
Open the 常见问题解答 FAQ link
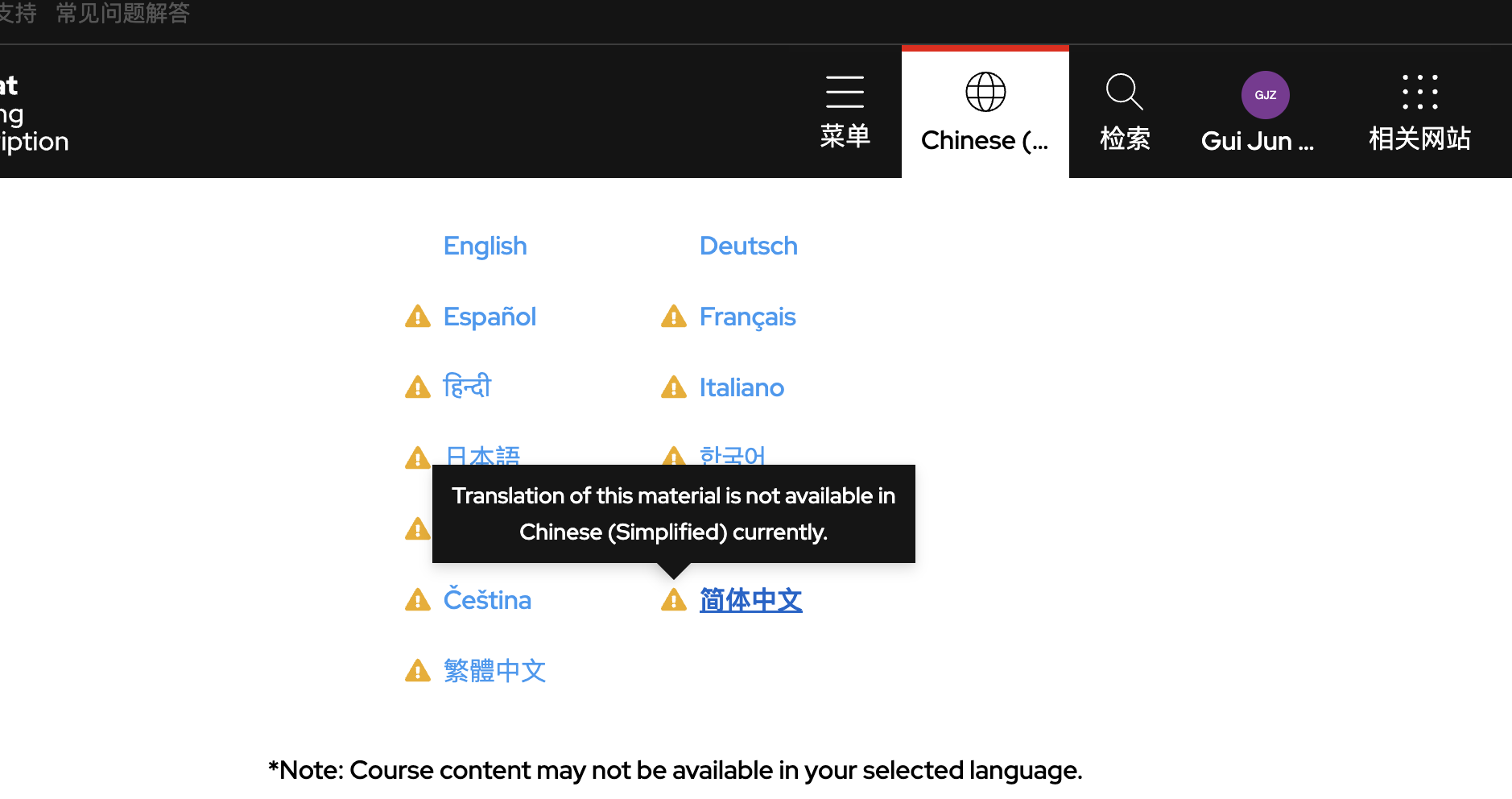122,14
